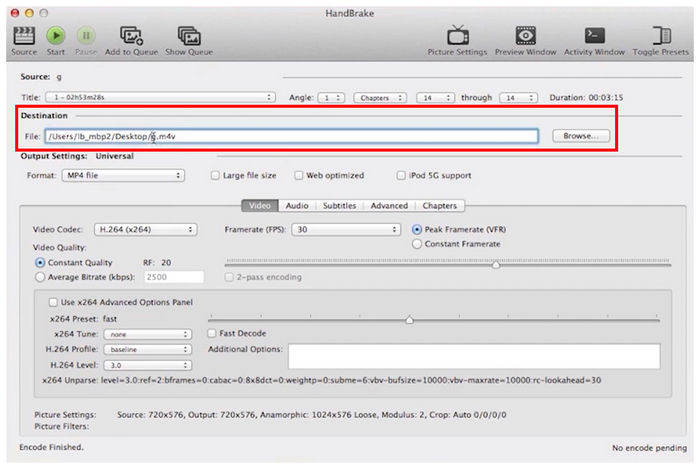Enable the Fast Decode checkbox
The width and height of the screenshot is (700, 469).
(212, 333)
